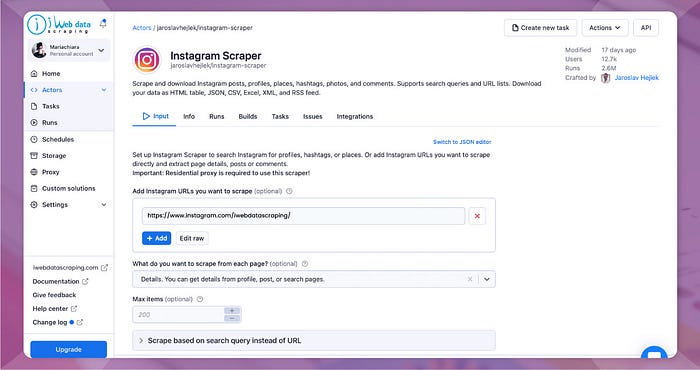Click the Instagram URL input field
Viewport: 700px width, 370px height.
tap(304, 216)
